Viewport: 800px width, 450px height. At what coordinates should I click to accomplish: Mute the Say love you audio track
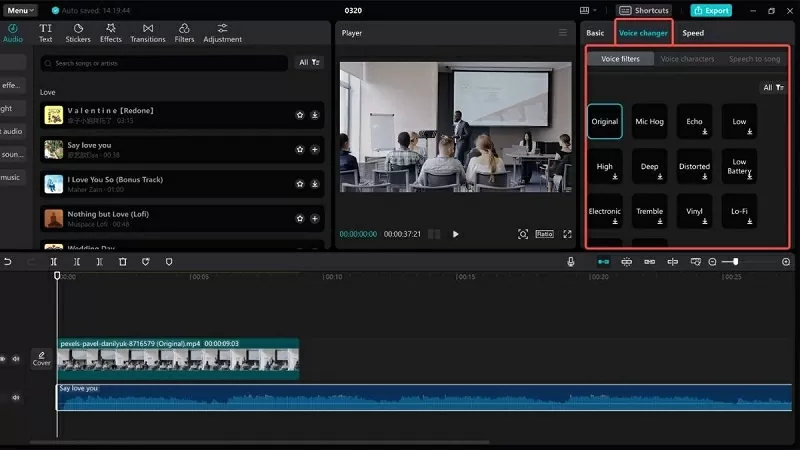click(x=16, y=397)
